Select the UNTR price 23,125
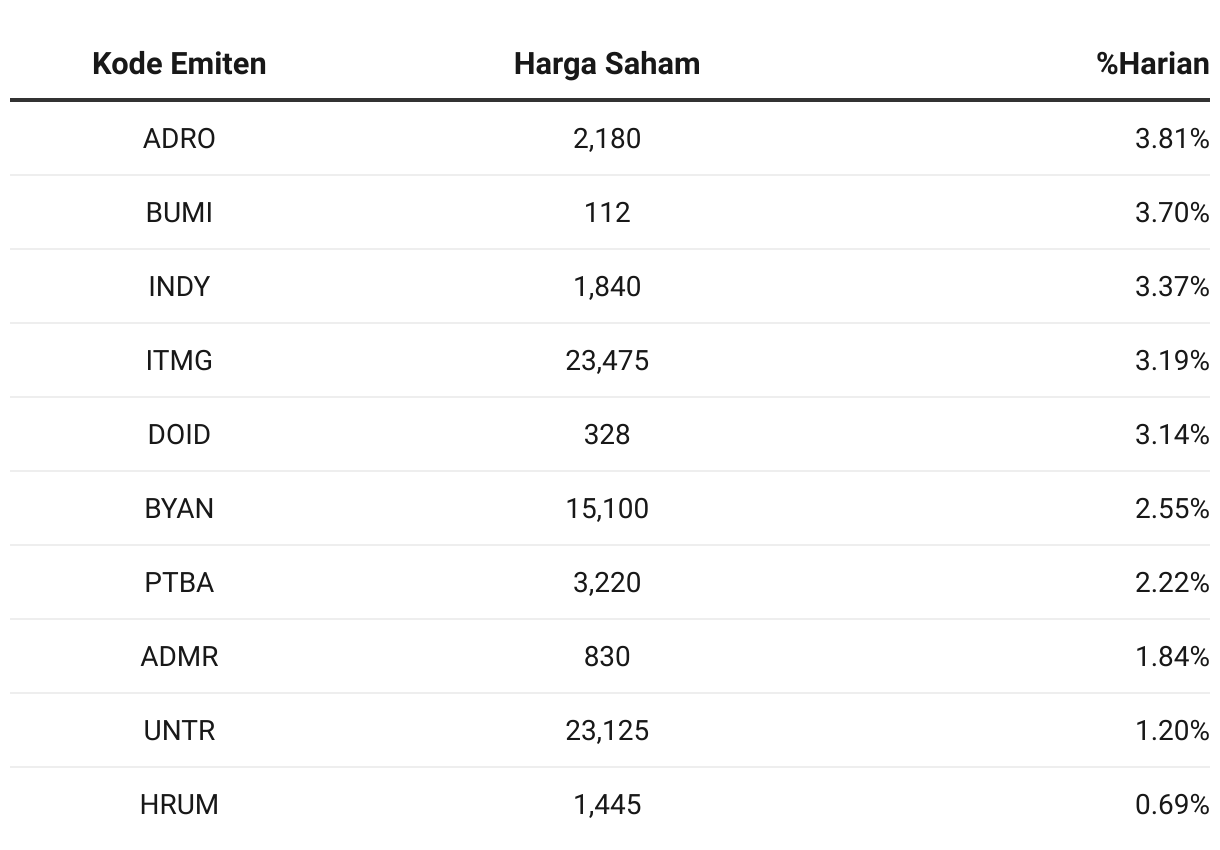Screen dimensions: 1220x850 coord(607,730)
